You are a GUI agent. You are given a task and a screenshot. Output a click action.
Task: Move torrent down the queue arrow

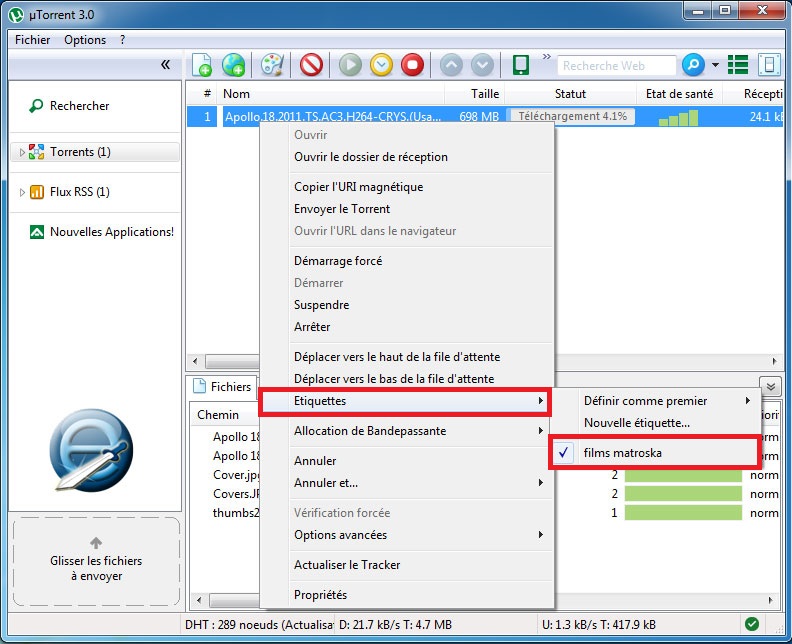(x=482, y=65)
